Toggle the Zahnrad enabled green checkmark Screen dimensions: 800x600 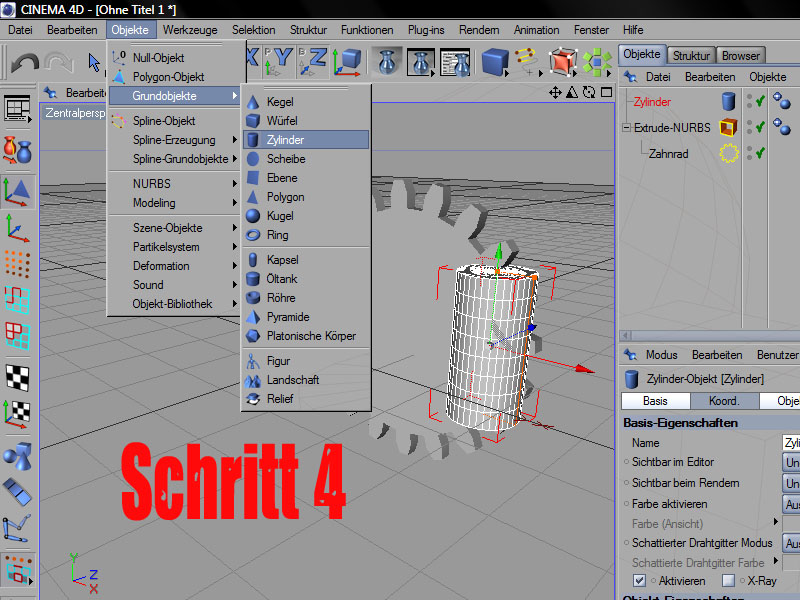[x=760, y=153]
